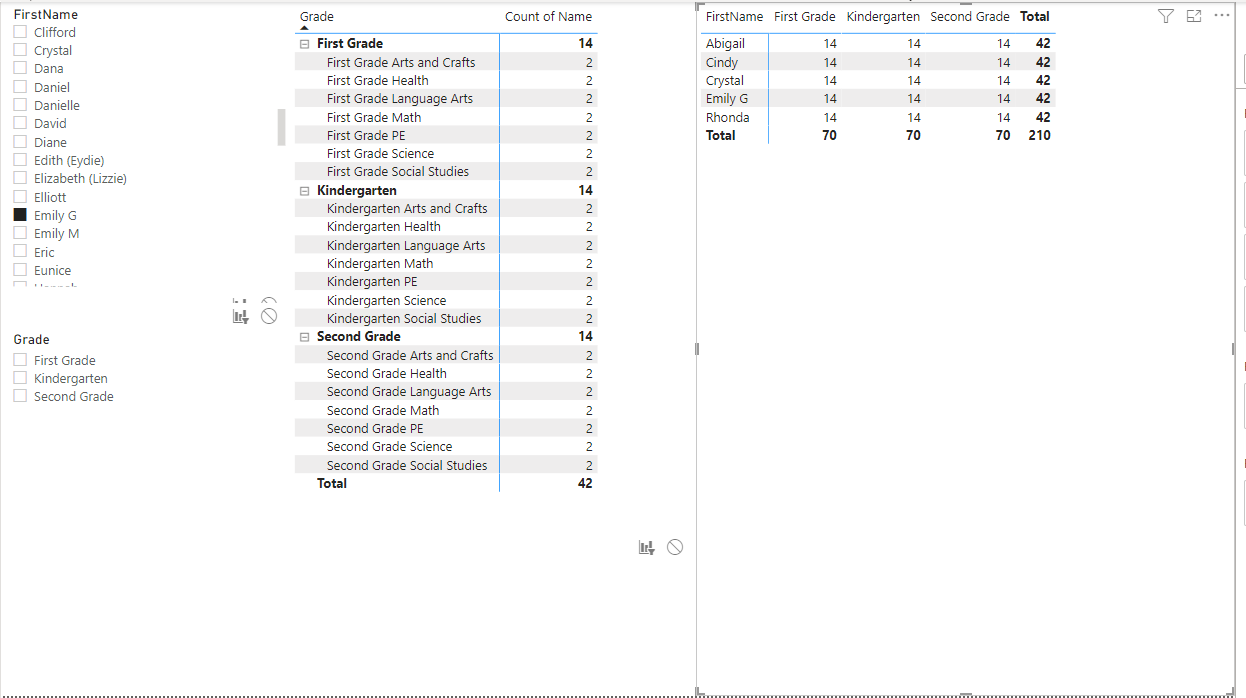Collapse the Kindergarten matrix group

[304, 190]
